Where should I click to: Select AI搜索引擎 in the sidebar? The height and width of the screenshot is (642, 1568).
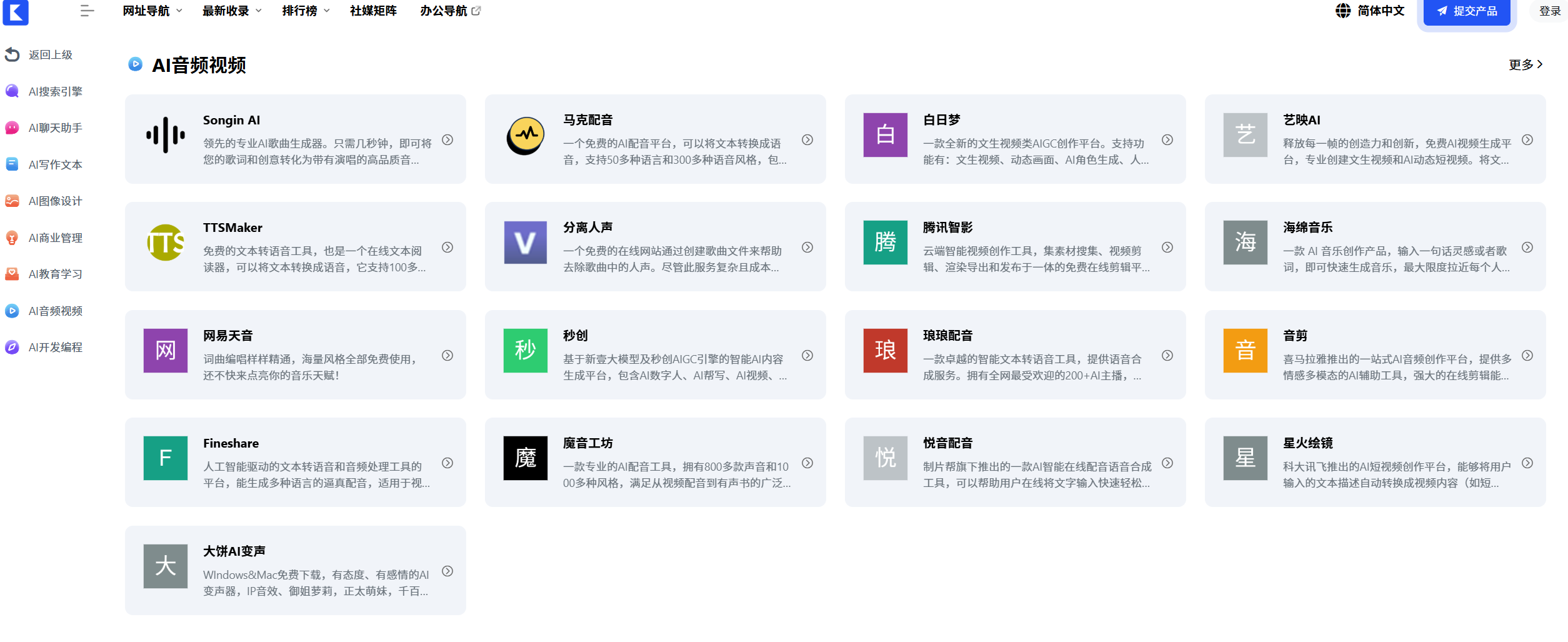tap(44, 92)
